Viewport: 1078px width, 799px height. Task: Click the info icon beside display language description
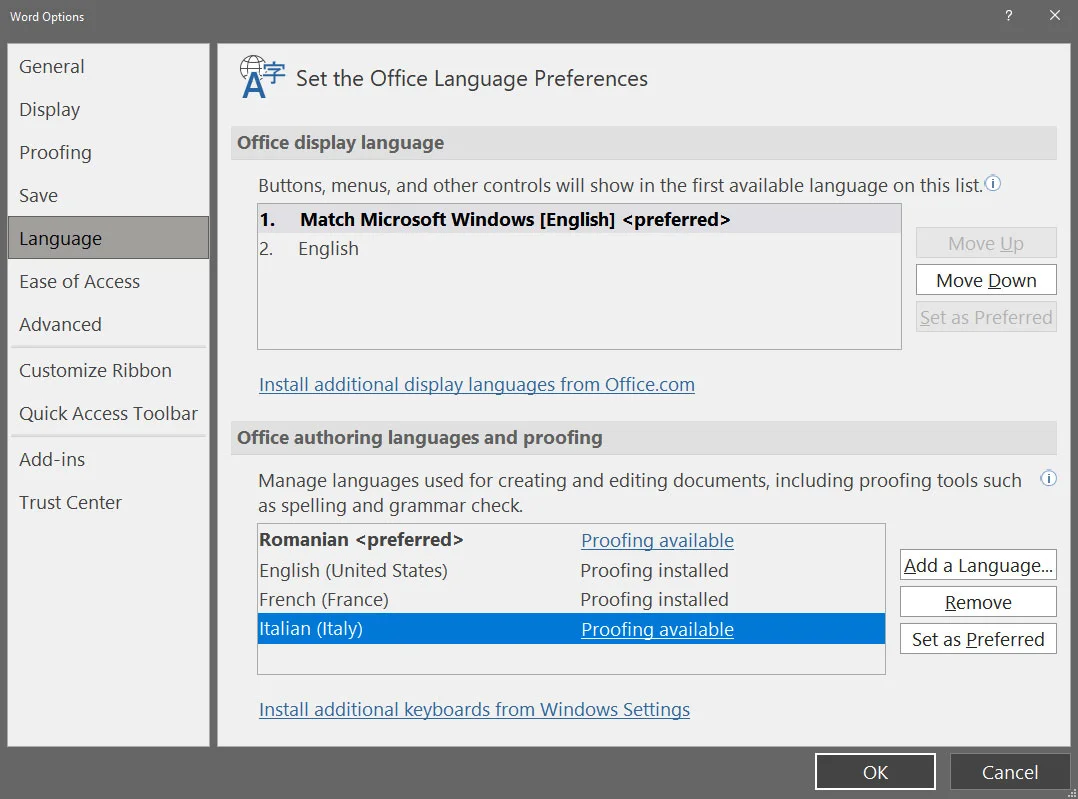(x=993, y=184)
